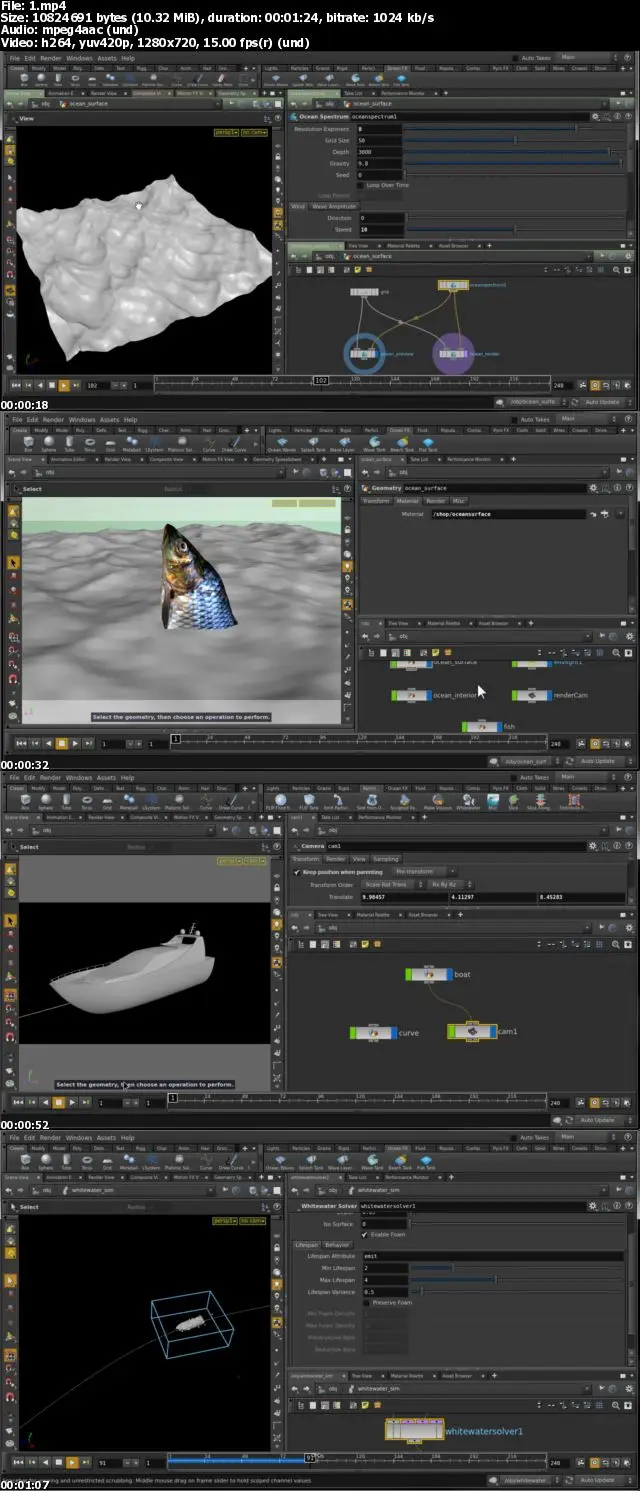
Task: Open the Scale Rot Trans transform order dropdown
Action: pos(389,884)
